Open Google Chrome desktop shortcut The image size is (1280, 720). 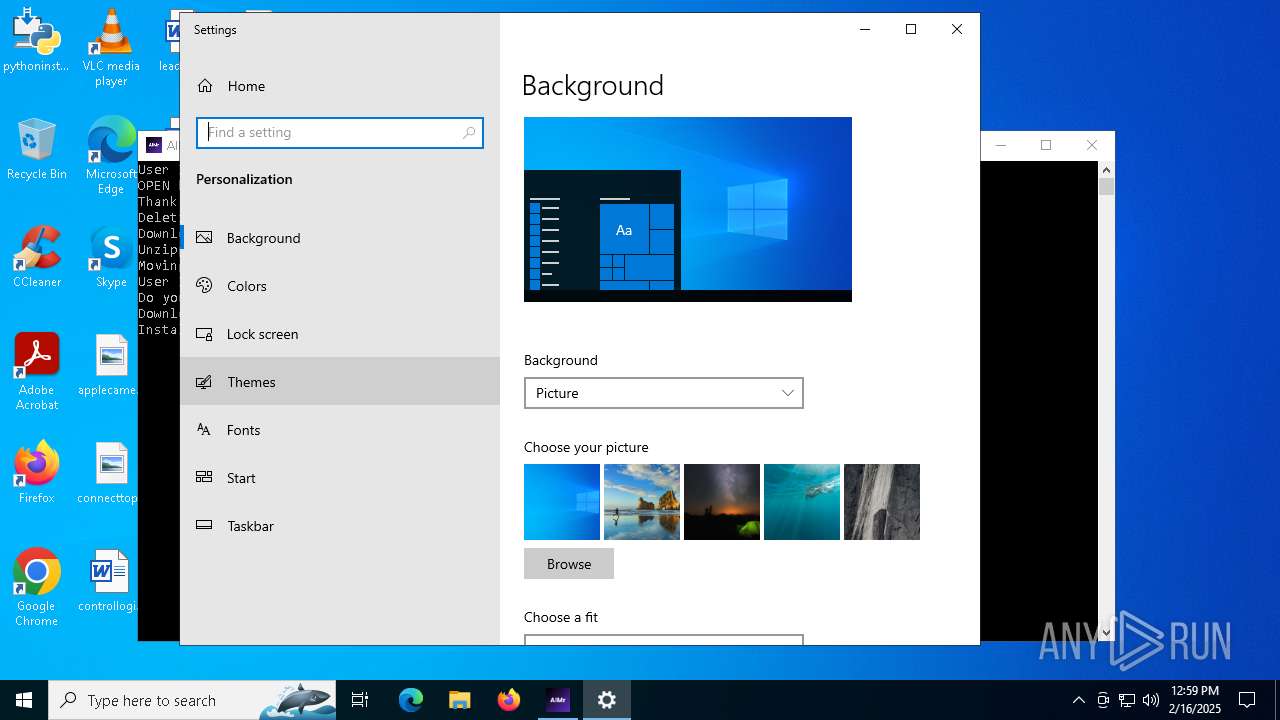tap(36, 587)
